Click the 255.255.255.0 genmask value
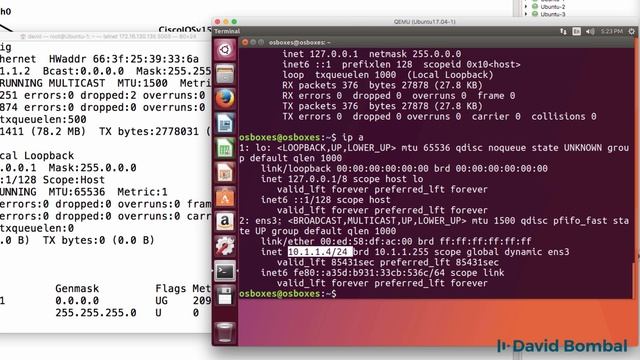Viewport: 640px width, 360px height. (96, 313)
